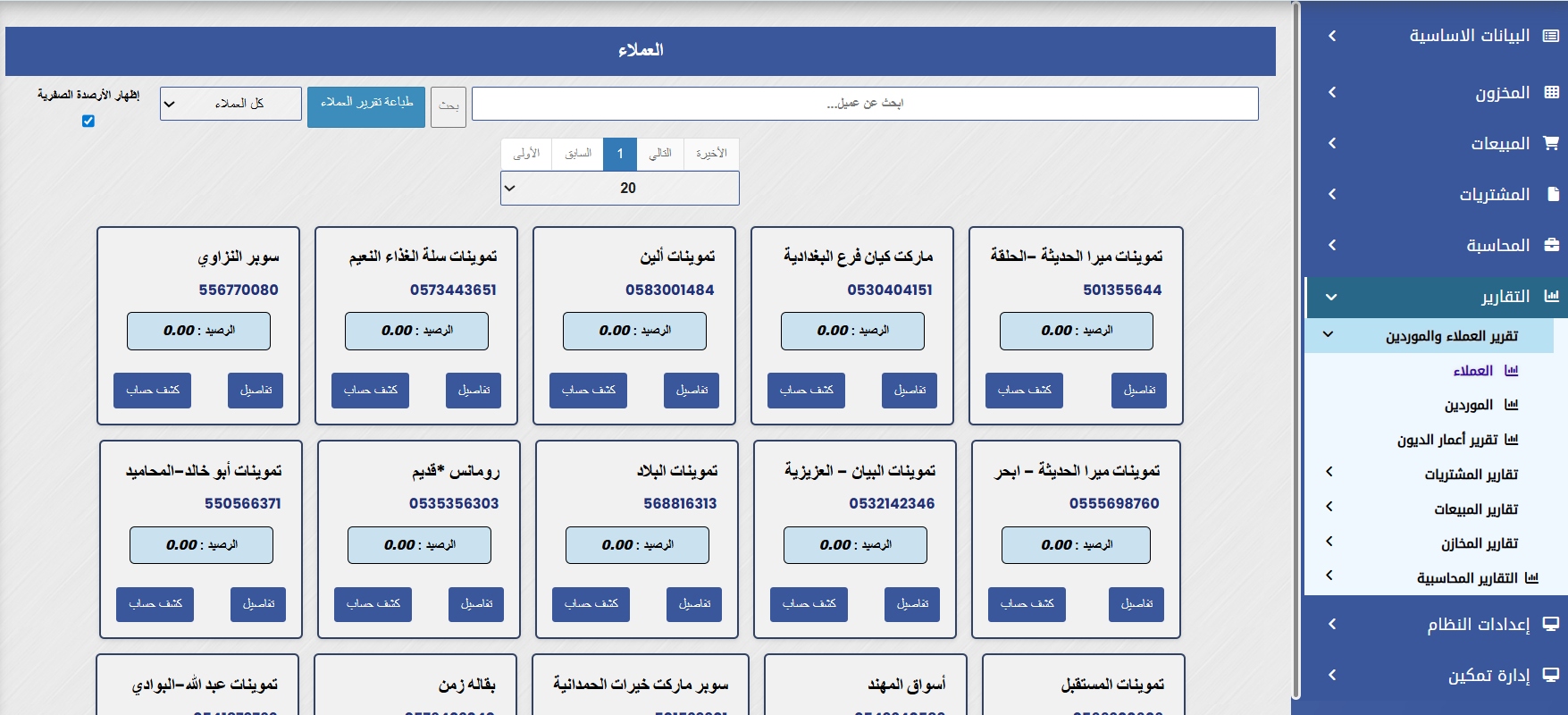Open كشف حساب for تموينات ميرا الحديثة الحلقة

coord(1024,391)
